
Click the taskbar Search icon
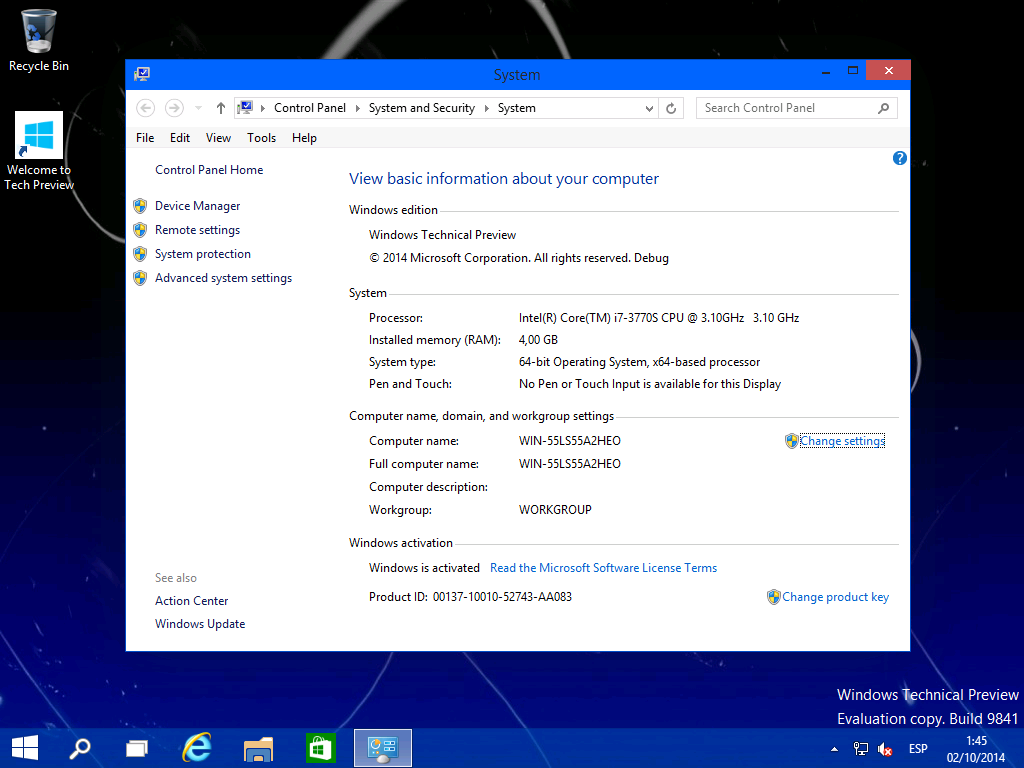click(80, 747)
